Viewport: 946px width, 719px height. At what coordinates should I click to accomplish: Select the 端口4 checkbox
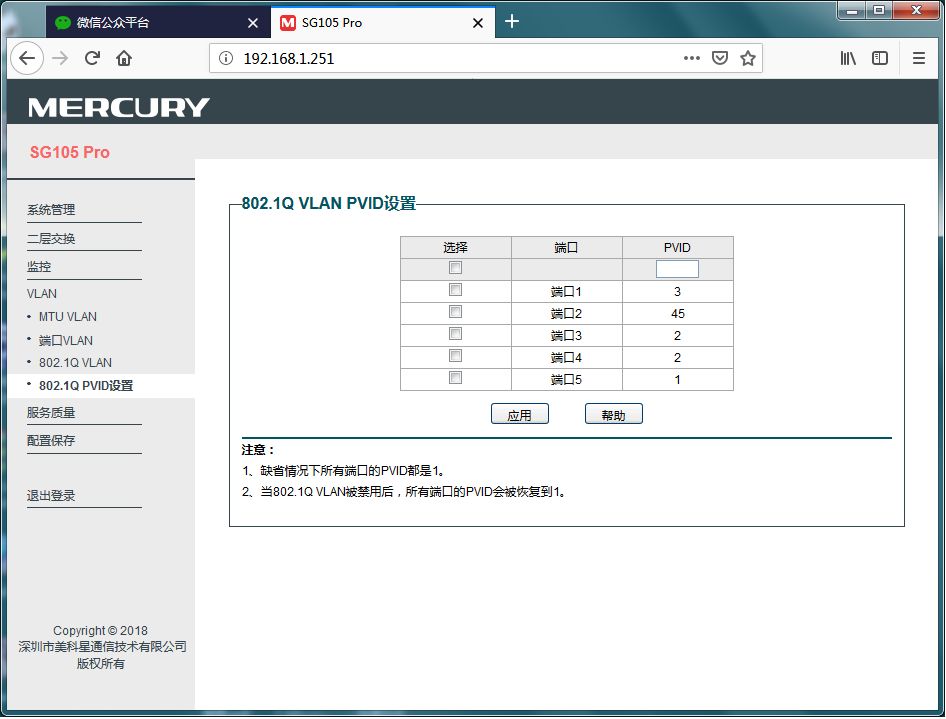tap(456, 356)
